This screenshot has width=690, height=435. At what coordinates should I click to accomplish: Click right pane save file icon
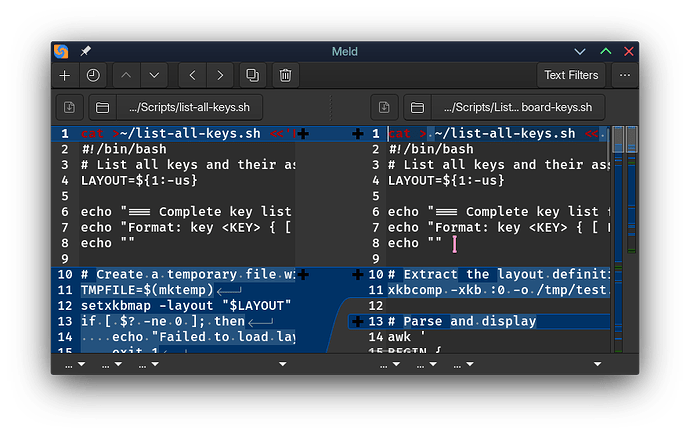click(384, 107)
